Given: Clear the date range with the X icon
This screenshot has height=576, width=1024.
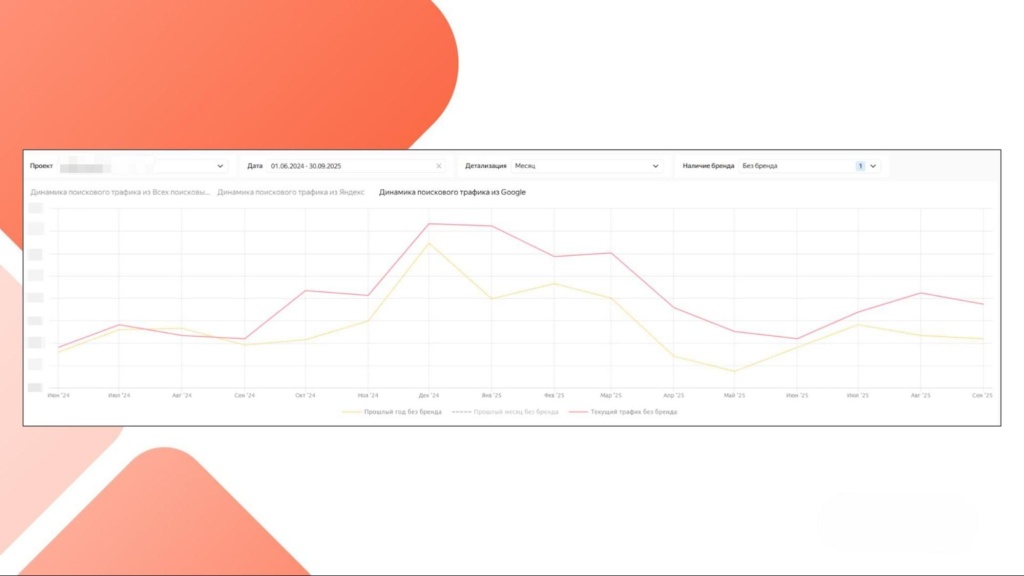Looking at the screenshot, I should 439,166.
